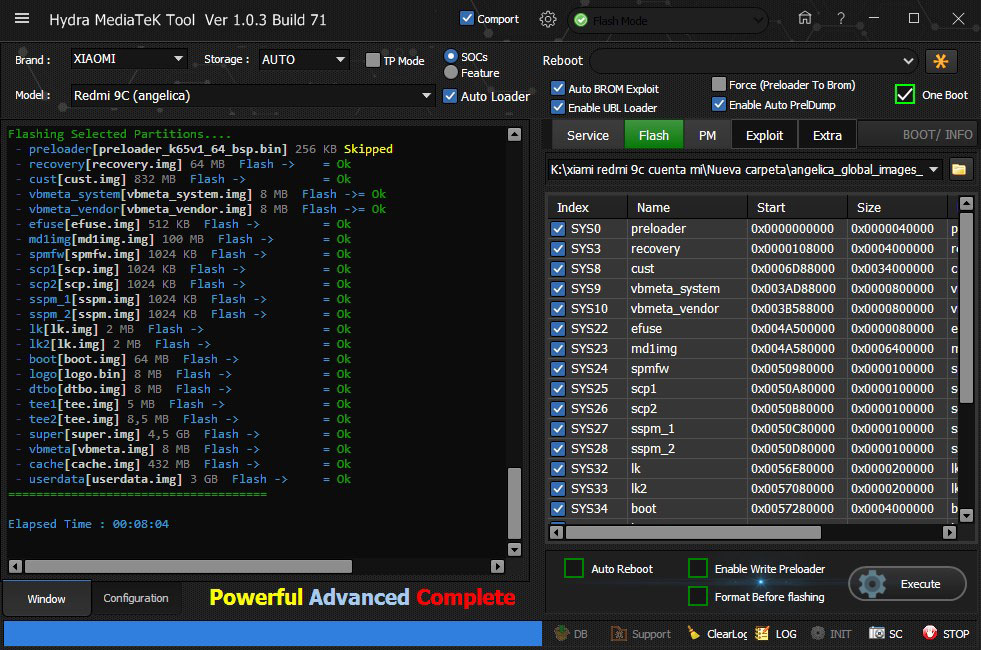Click the Execute button
This screenshot has width=981, height=650.
tap(907, 584)
